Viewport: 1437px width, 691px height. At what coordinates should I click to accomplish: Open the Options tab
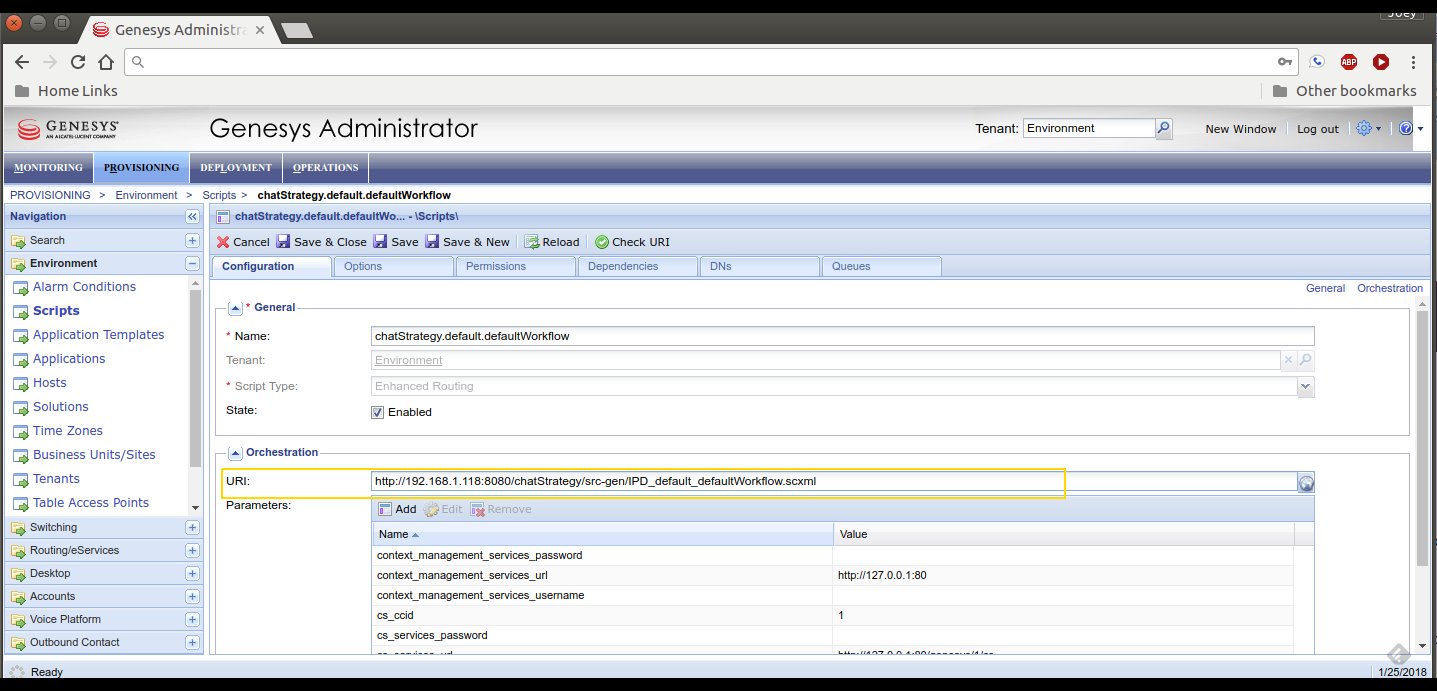pyautogui.click(x=393, y=266)
